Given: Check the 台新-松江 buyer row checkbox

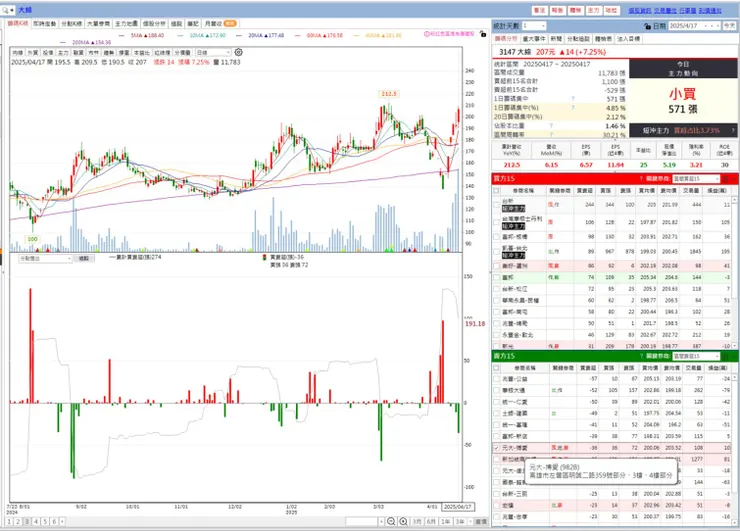Looking at the screenshot, I should (496, 288).
